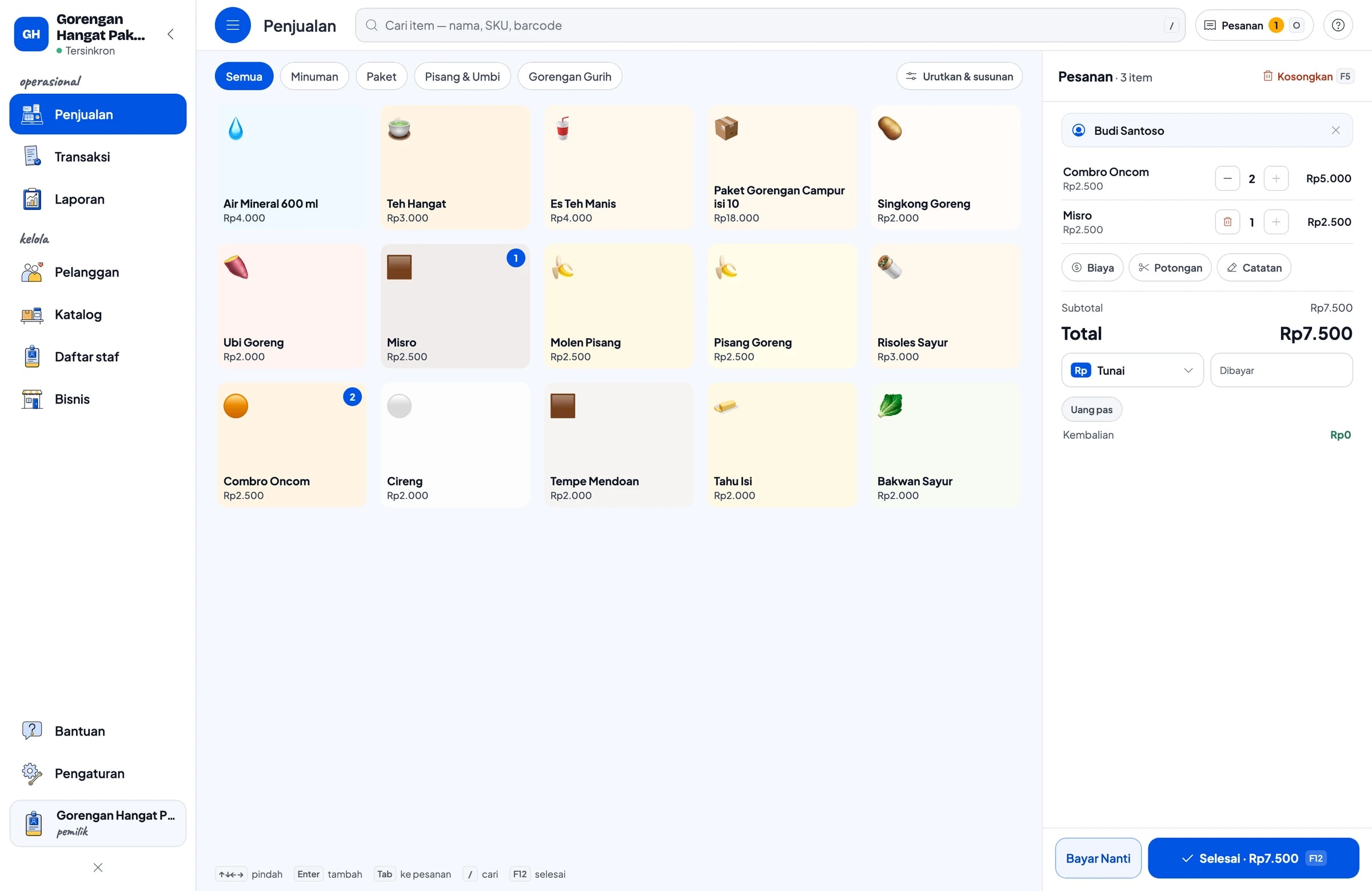Remove customer Budi Santoso with X
The image size is (1372, 891).
pos(1335,131)
